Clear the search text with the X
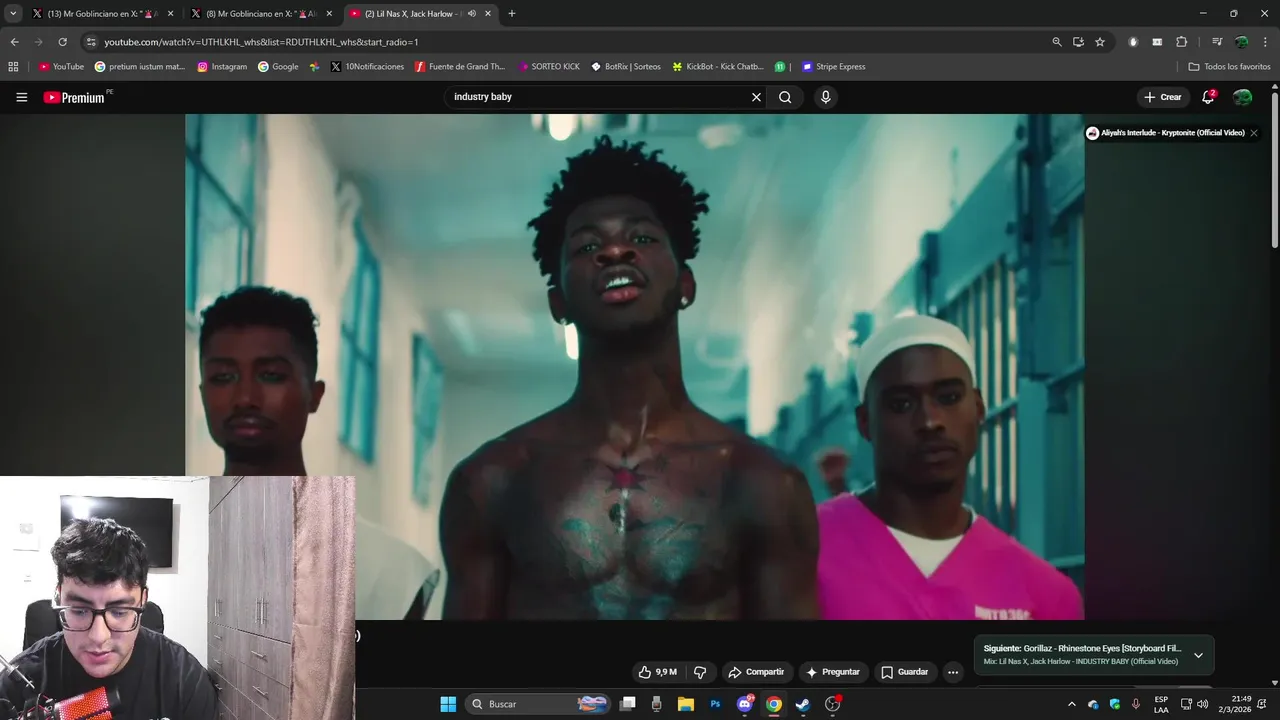This screenshot has height=720, width=1280. tap(756, 97)
